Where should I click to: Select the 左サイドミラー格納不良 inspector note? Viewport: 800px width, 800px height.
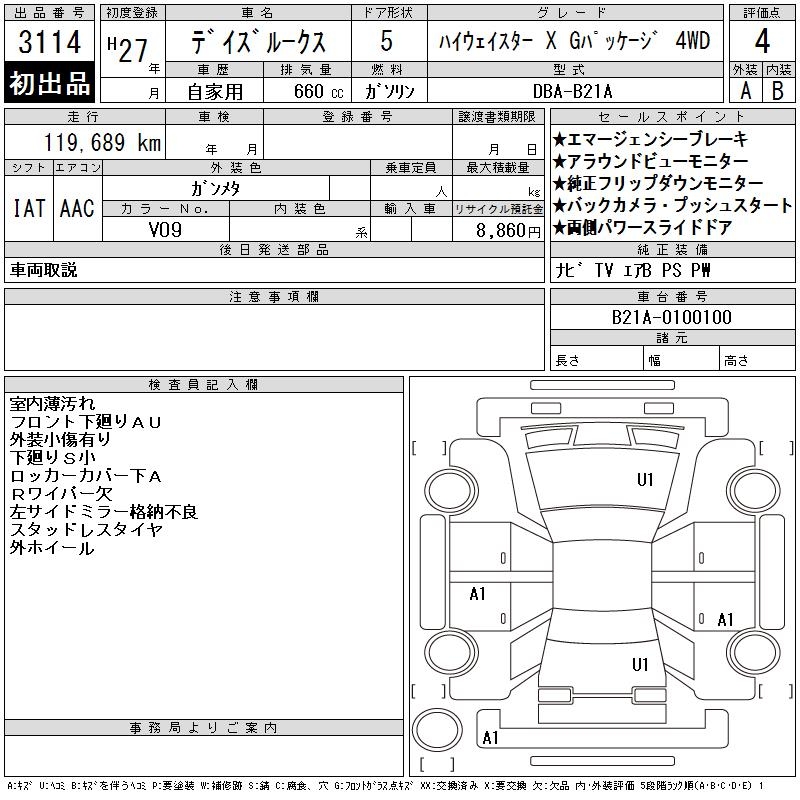(104, 512)
